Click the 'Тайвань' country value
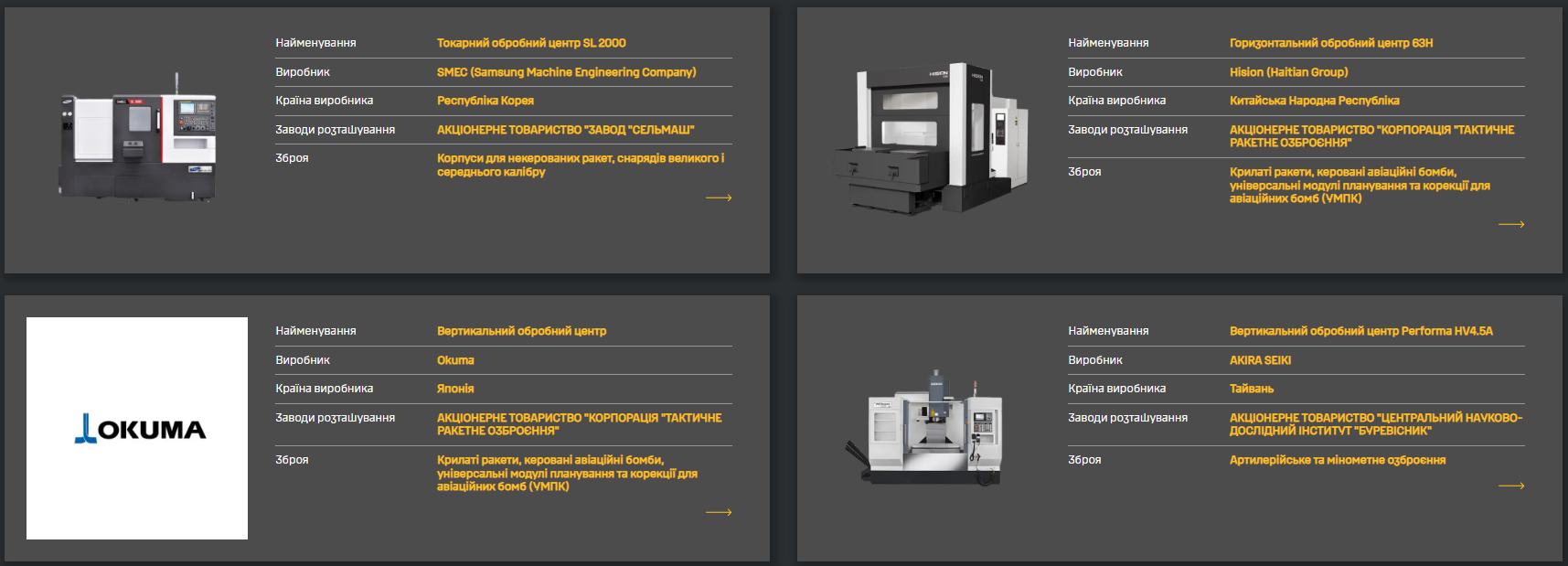The width and height of the screenshot is (1568, 566). click(x=1251, y=389)
